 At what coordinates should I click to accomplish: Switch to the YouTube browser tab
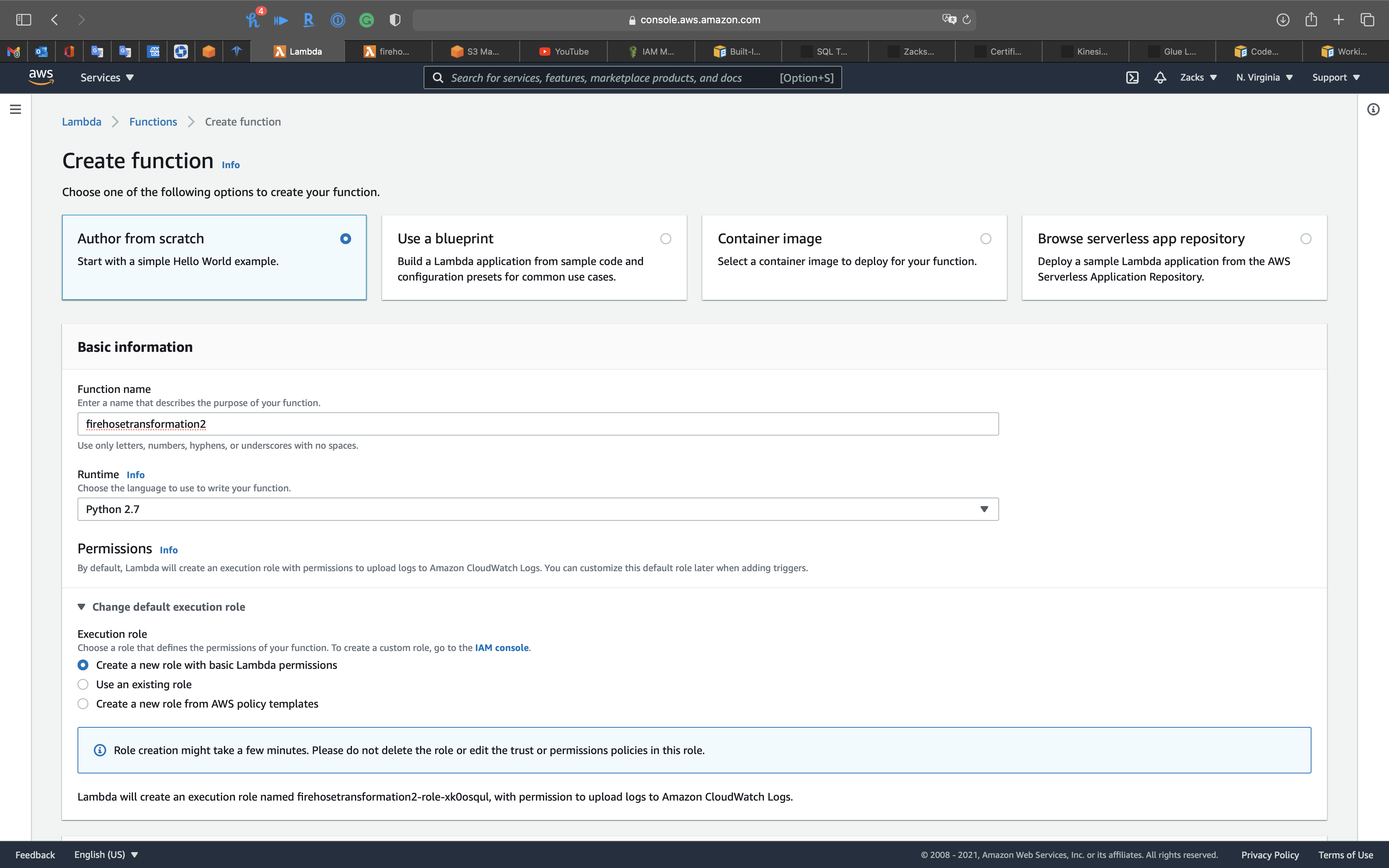tap(564, 52)
